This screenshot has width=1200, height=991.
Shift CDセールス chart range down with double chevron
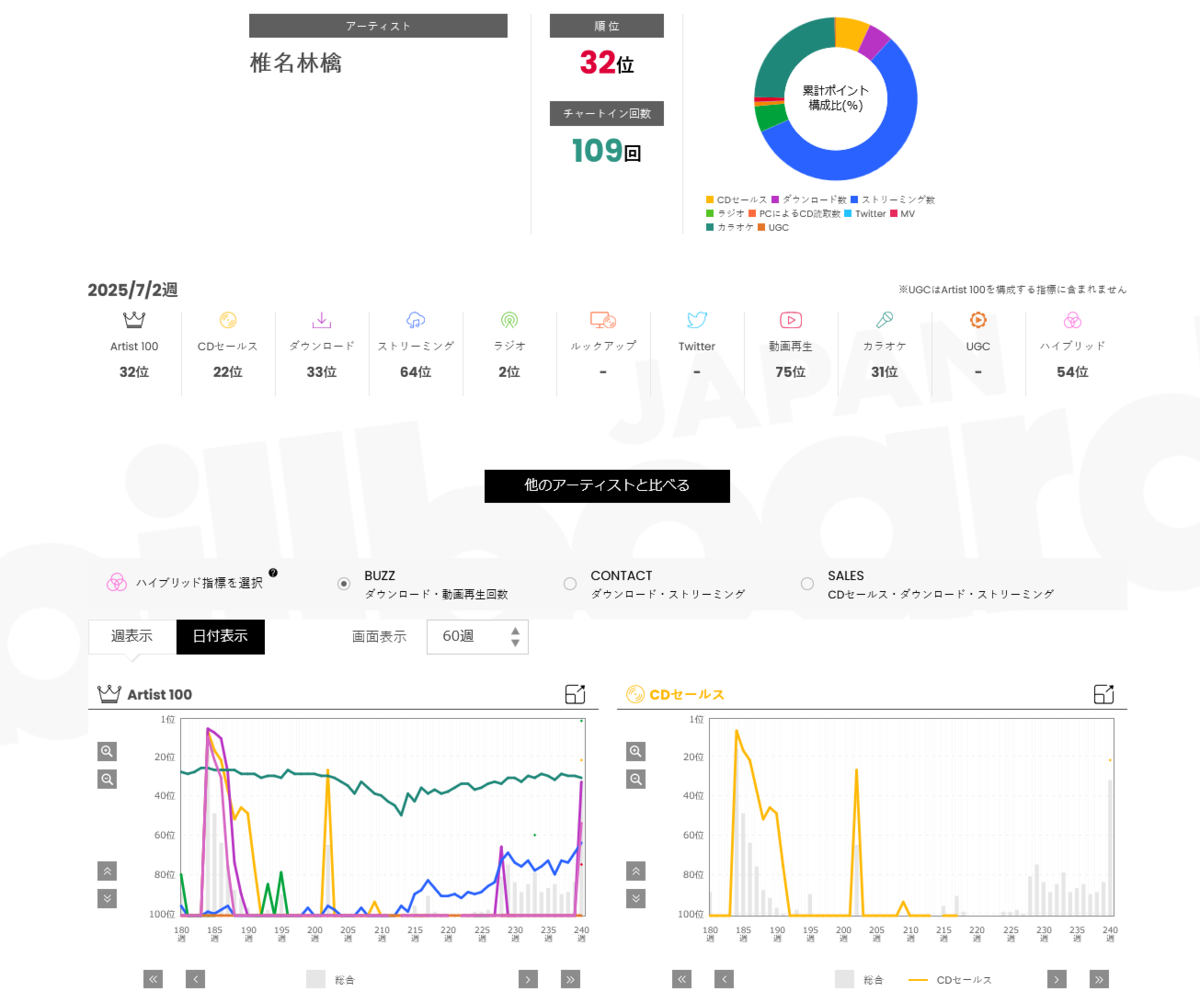pos(635,898)
